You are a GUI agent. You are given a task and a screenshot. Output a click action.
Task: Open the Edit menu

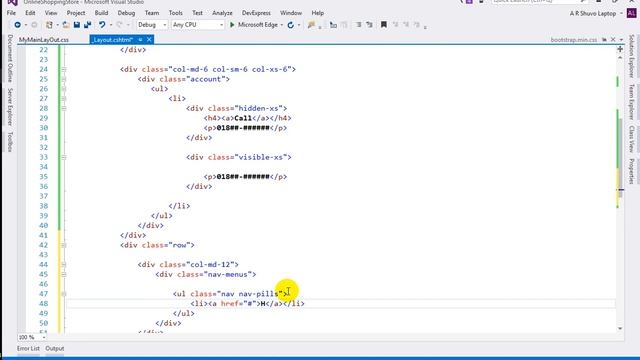point(30,13)
